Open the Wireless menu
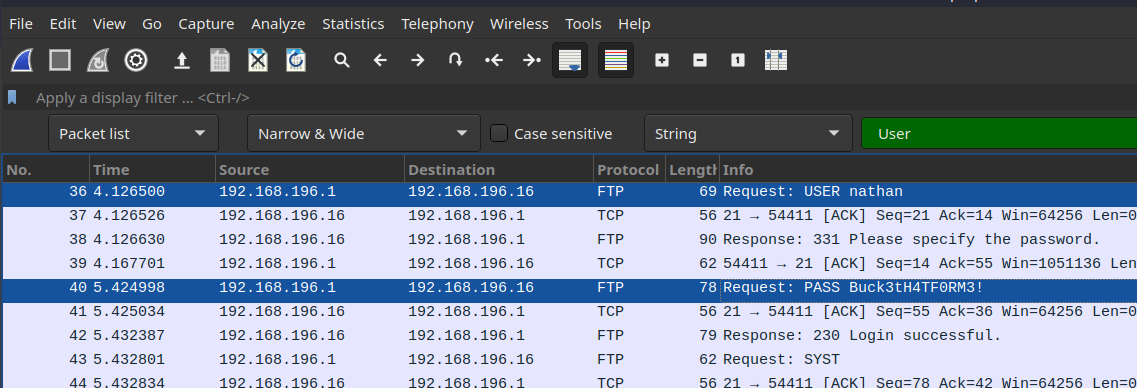The width and height of the screenshot is (1137, 388). (x=519, y=24)
